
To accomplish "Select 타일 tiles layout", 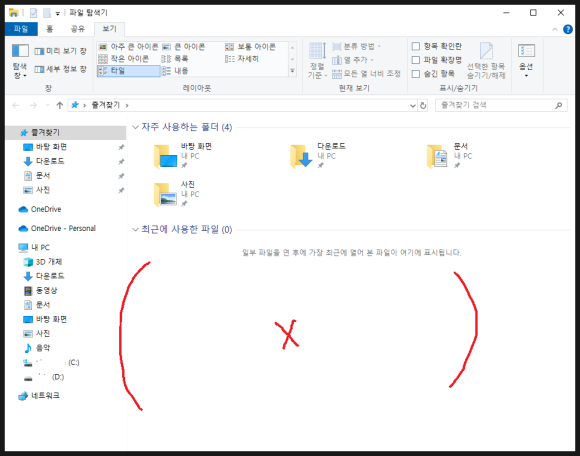I will [x=129, y=71].
